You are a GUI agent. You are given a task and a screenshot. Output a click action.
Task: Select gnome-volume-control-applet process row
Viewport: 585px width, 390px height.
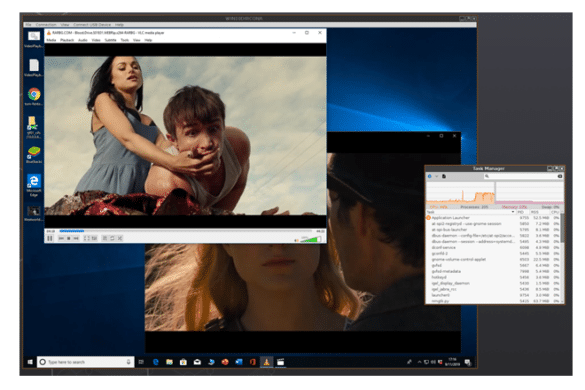[x=493, y=259]
